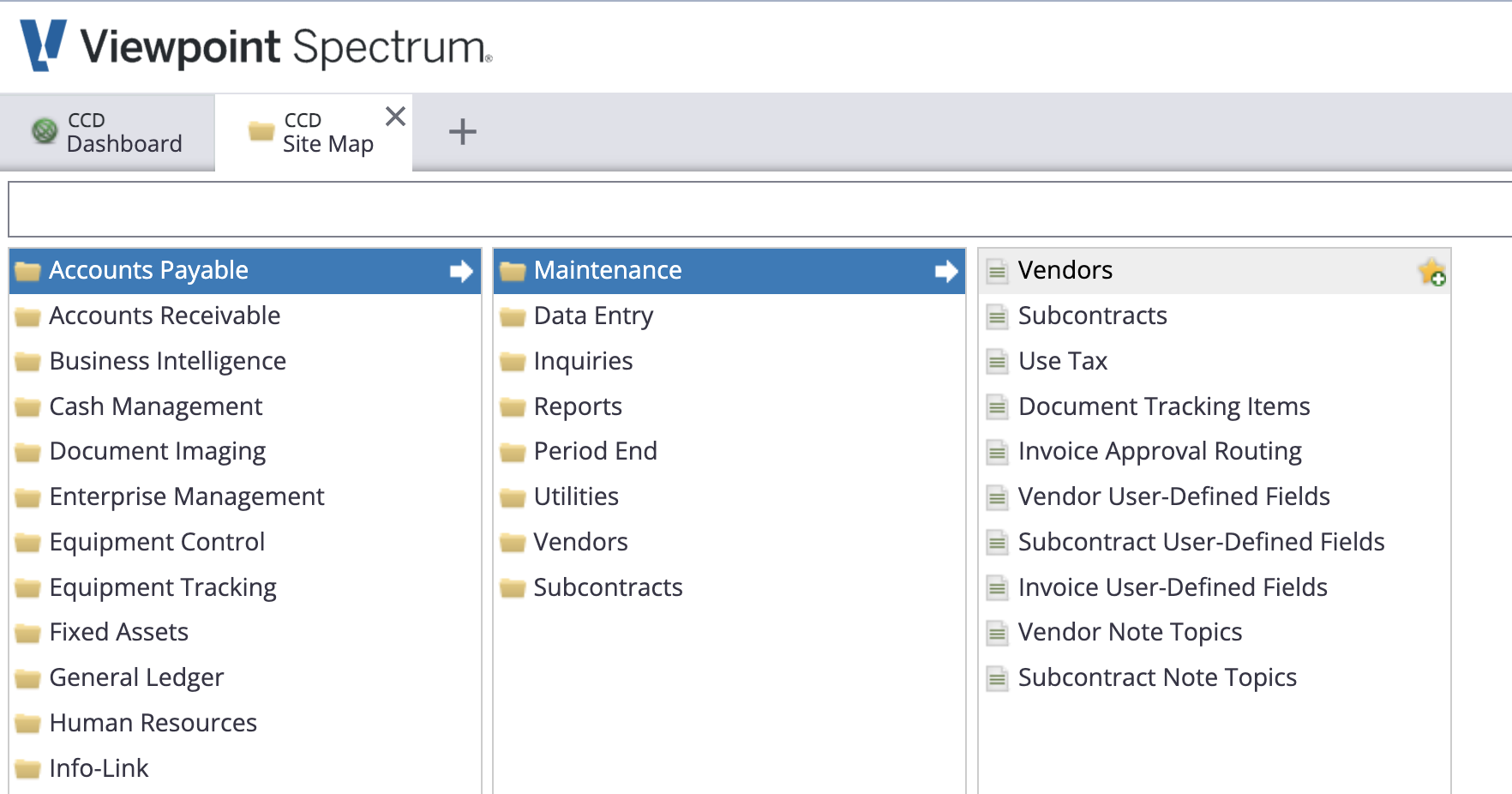Click folder icon beside Equipment Control
The height and width of the screenshot is (794, 1512).
coord(27,544)
